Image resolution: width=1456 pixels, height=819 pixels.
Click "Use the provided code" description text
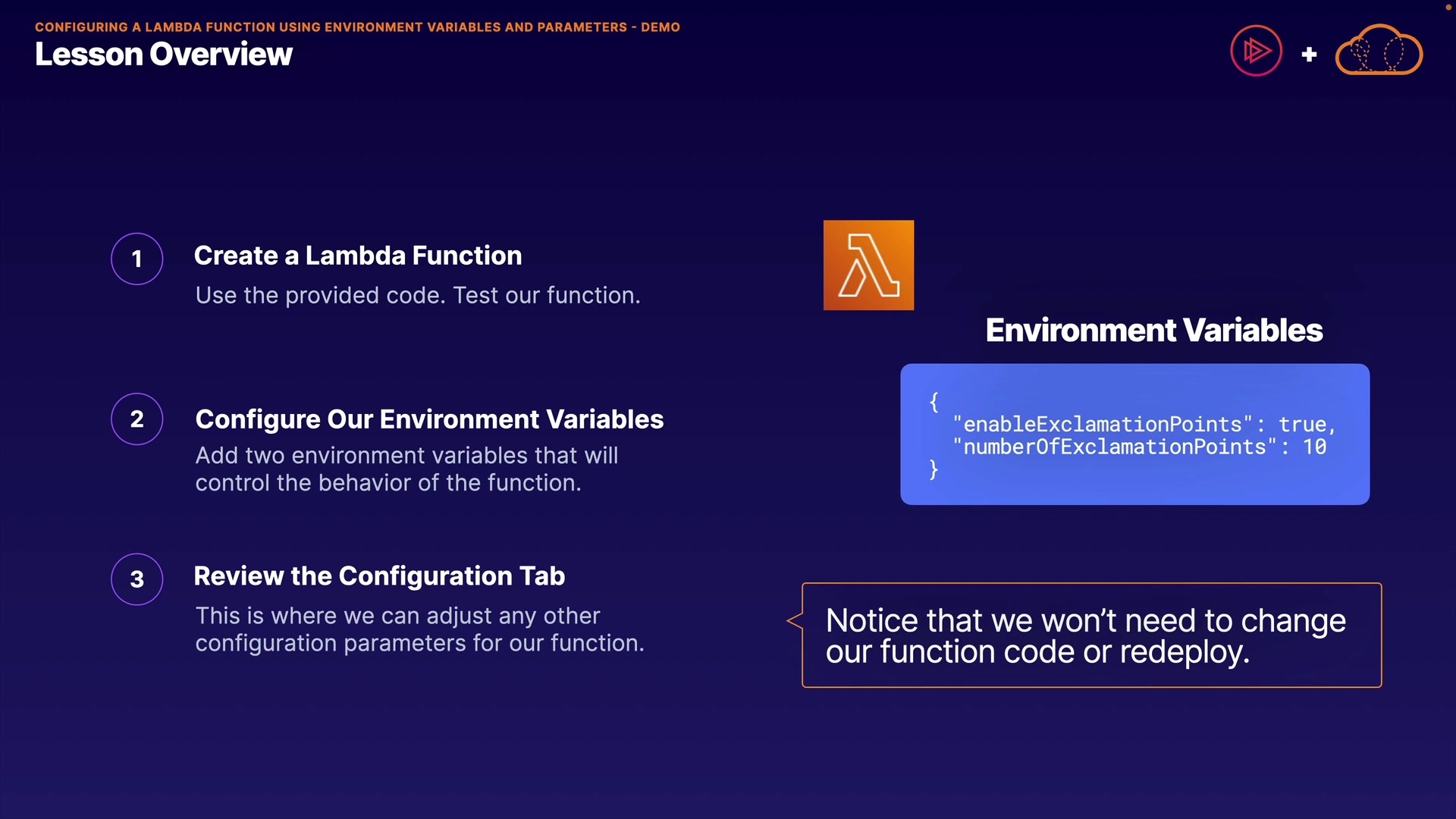click(x=418, y=295)
